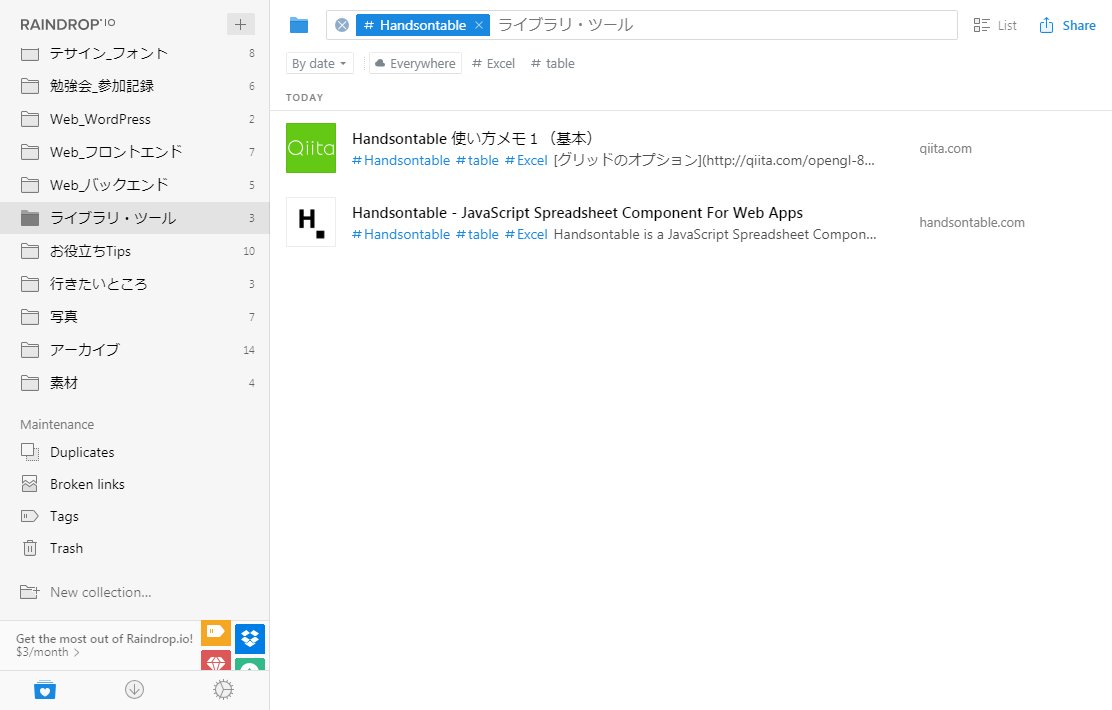Click the Handsontable H logo thumbnail

[311, 222]
